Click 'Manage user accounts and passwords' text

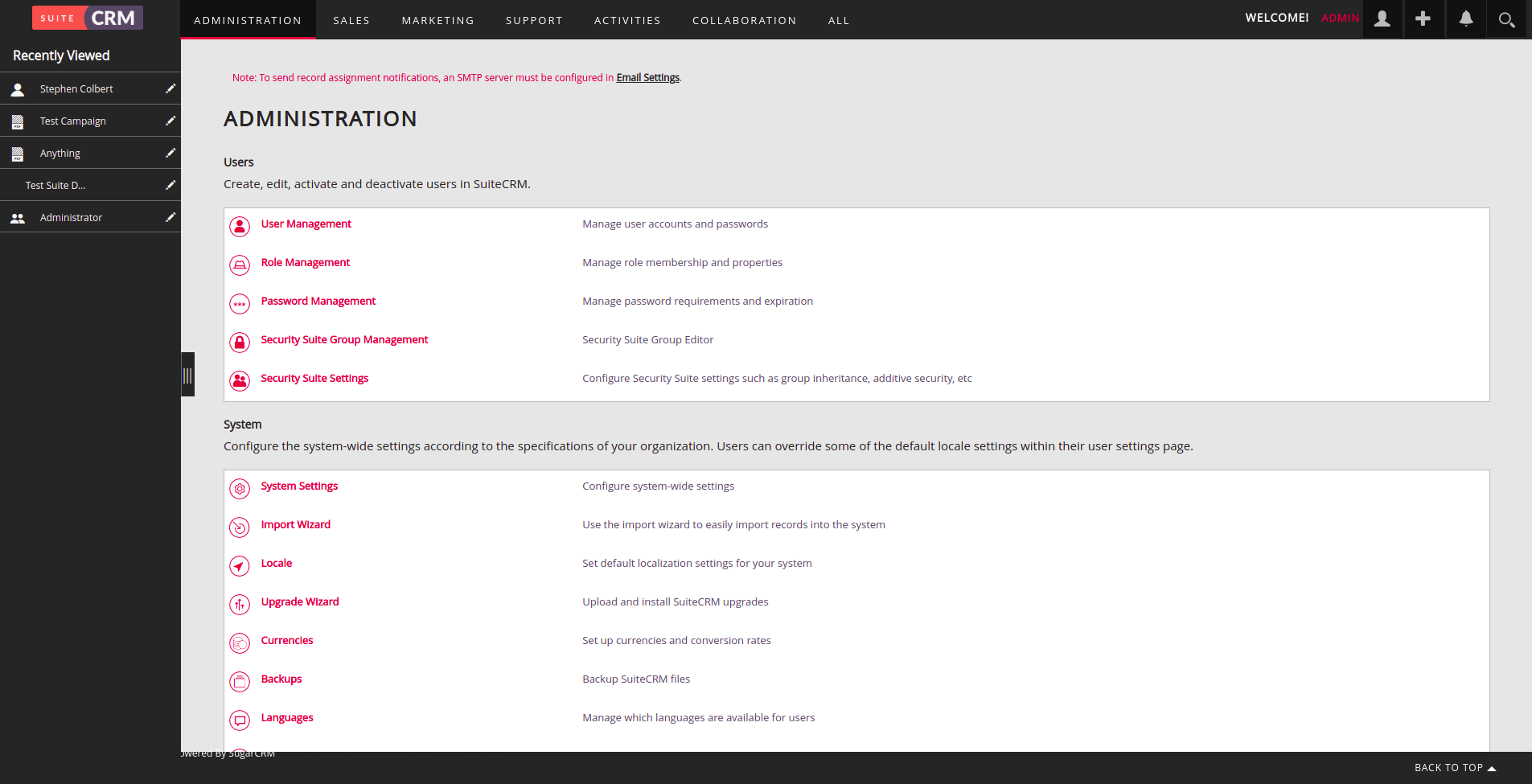(676, 224)
